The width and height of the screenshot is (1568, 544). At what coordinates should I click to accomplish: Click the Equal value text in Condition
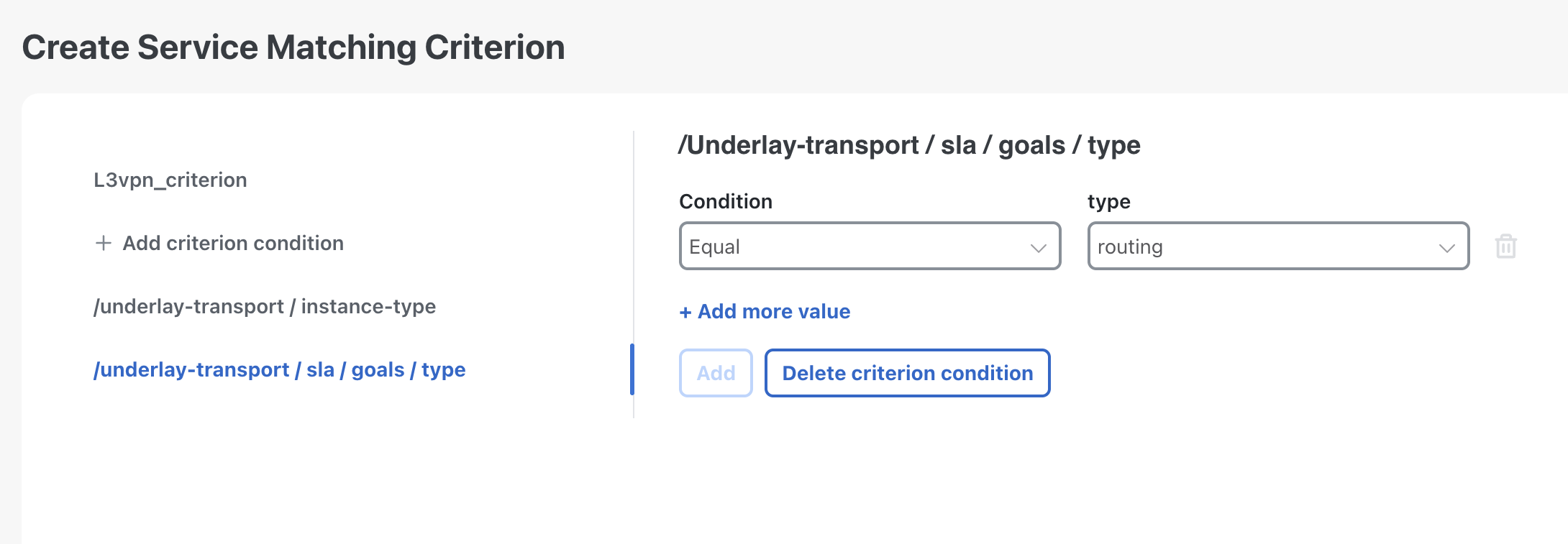714,247
